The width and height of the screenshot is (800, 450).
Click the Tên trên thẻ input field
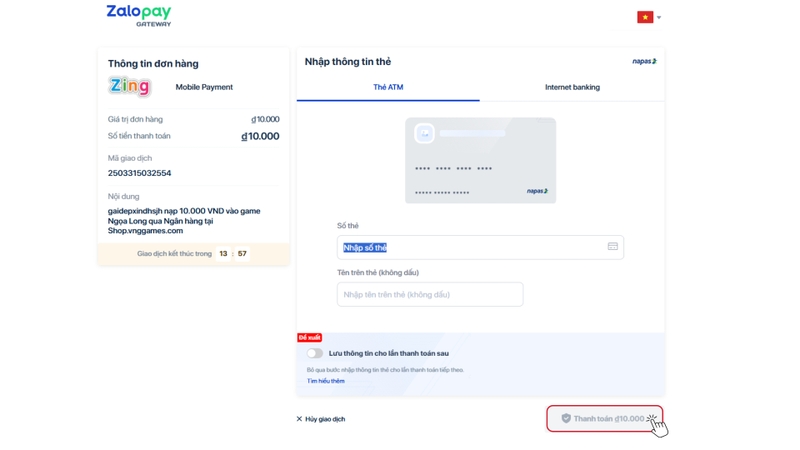pos(430,295)
